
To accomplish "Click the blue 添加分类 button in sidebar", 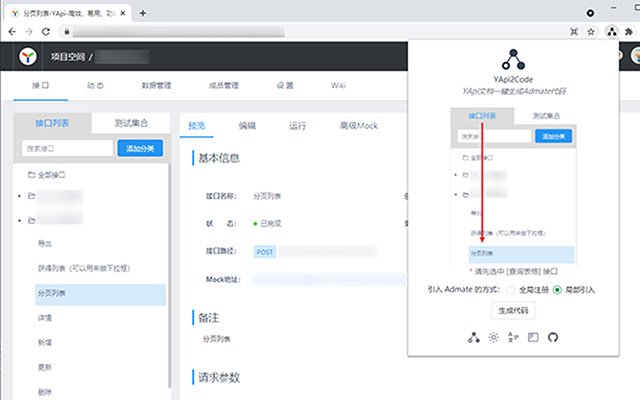I will pyautogui.click(x=140, y=148).
